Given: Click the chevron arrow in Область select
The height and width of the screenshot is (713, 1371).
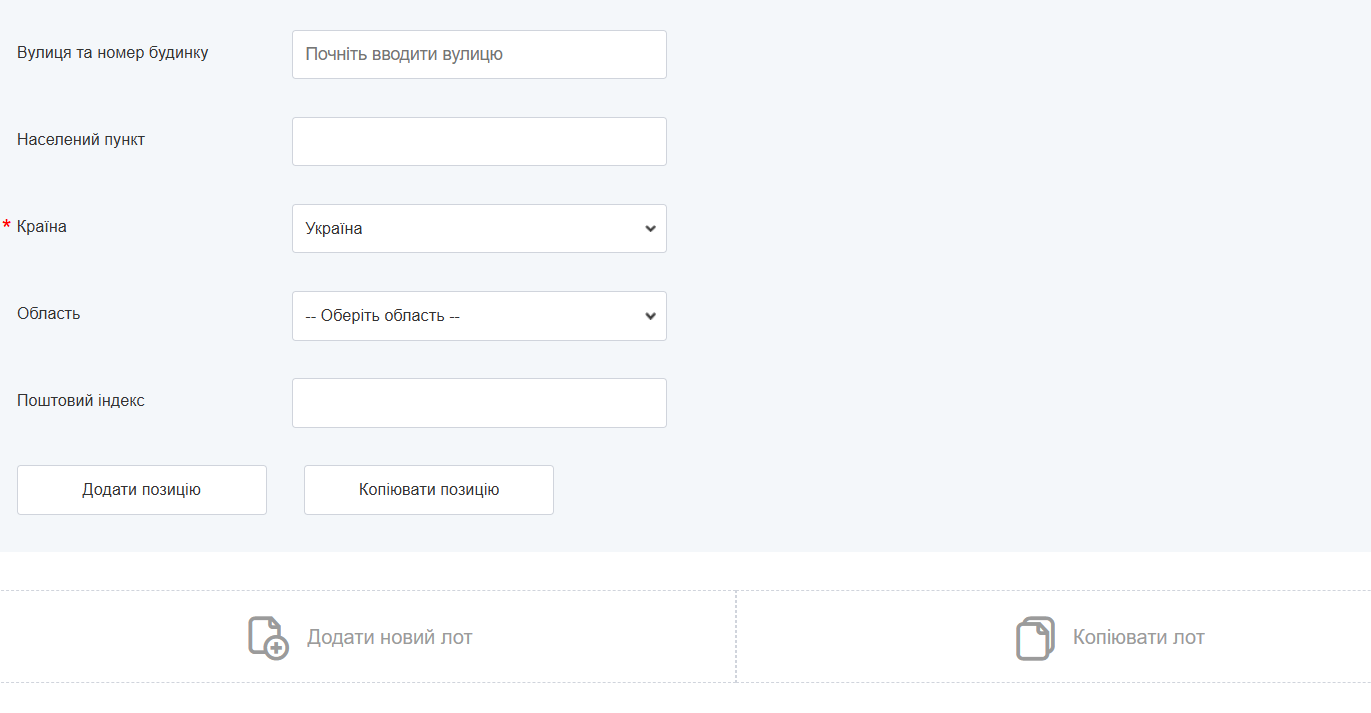Looking at the screenshot, I should [x=650, y=316].
